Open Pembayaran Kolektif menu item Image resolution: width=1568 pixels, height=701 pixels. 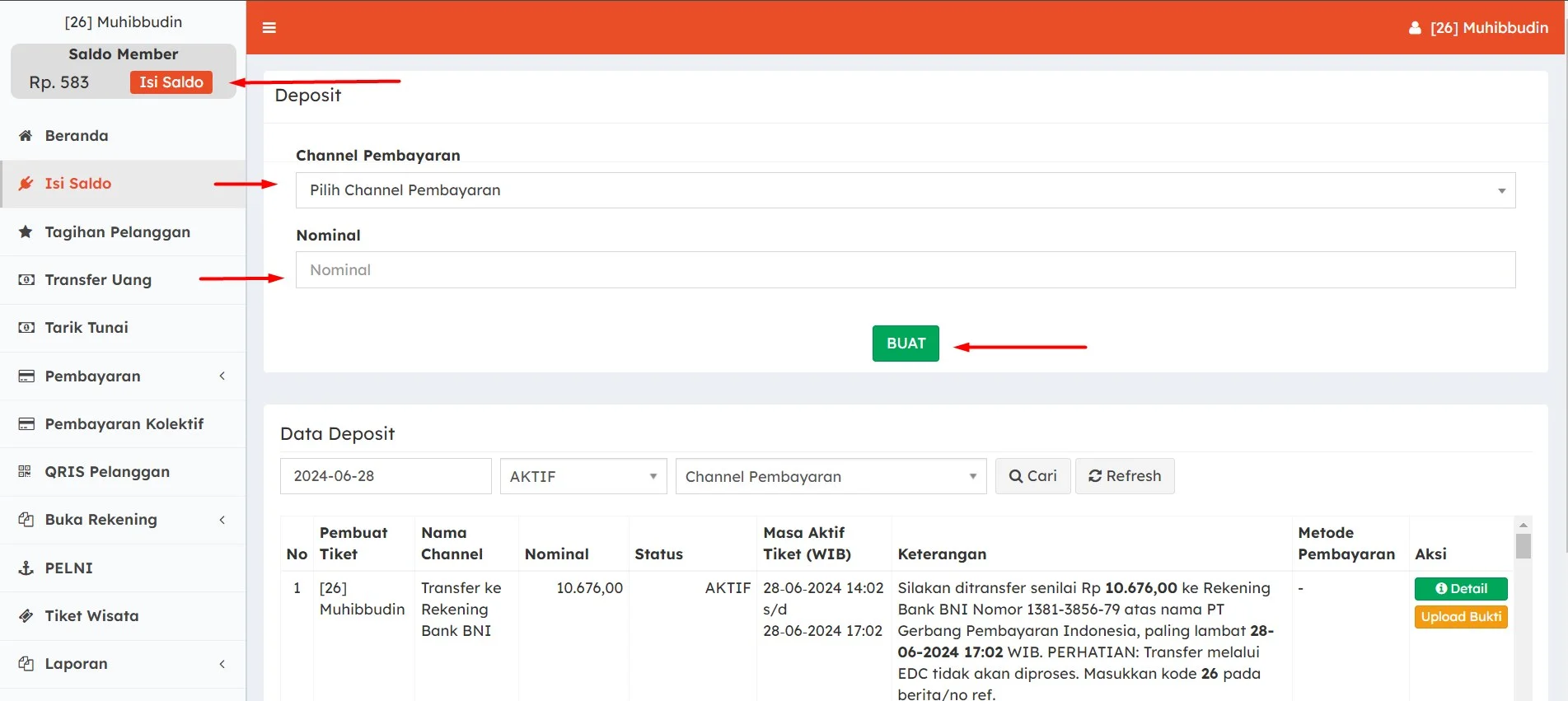[124, 424]
